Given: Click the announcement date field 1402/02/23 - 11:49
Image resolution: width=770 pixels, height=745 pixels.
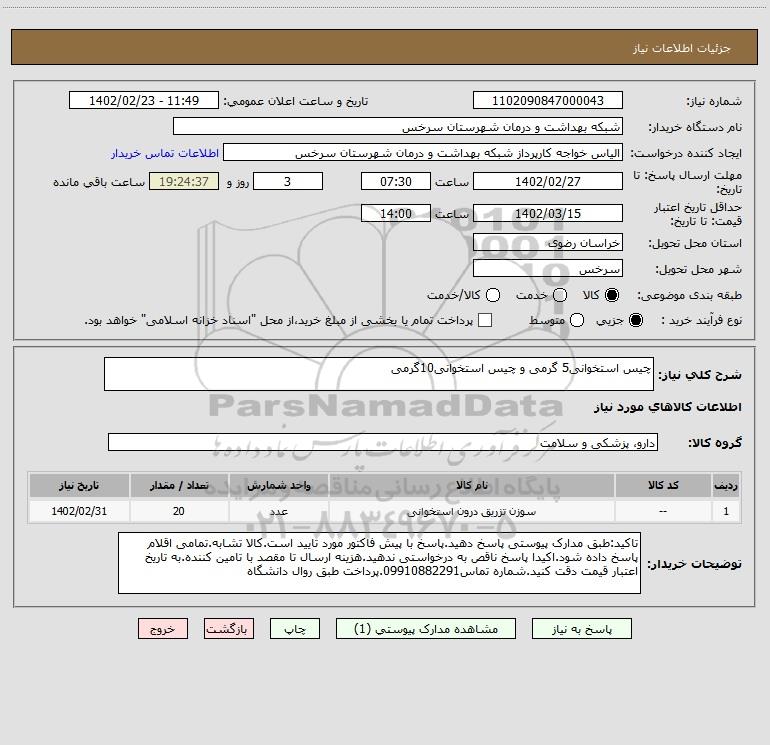Looking at the screenshot, I should (x=144, y=100).
